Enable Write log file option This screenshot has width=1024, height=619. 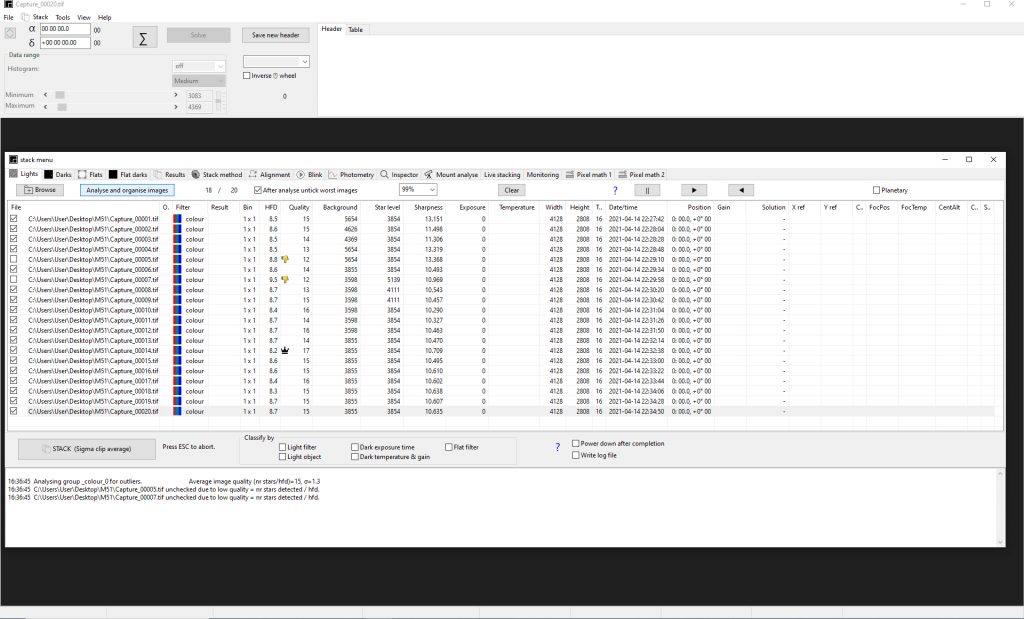coord(575,455)
